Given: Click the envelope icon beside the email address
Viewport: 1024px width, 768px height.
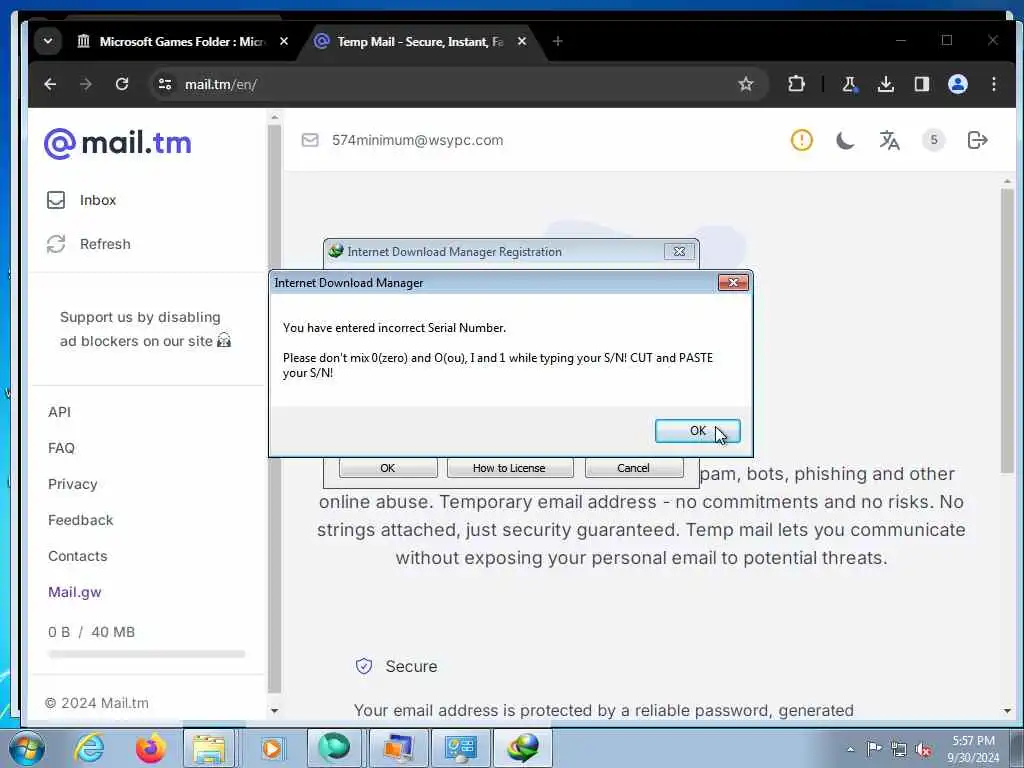Looking at the screenshot, I should 310,140.
